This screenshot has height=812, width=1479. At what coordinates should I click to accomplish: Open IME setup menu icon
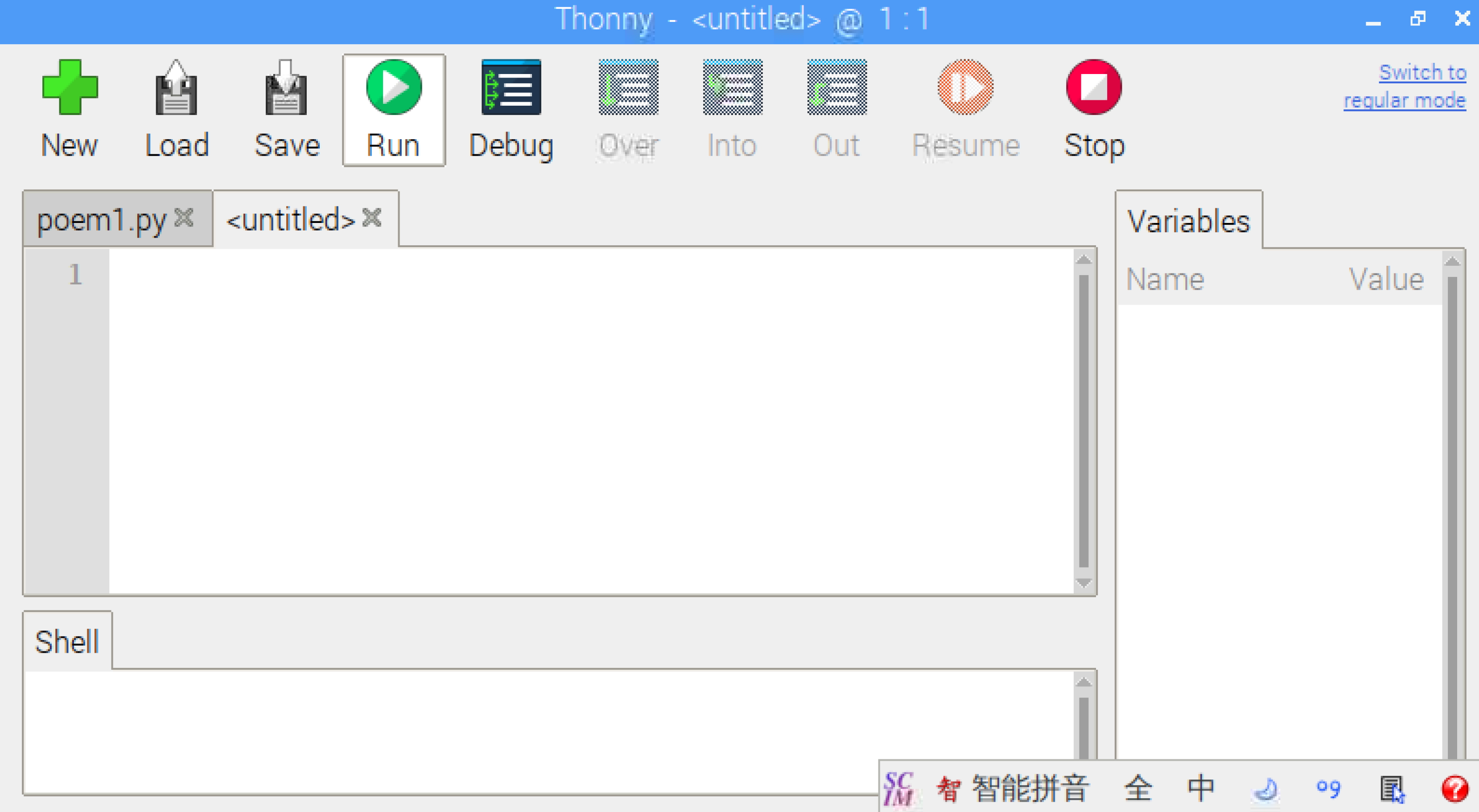[x=1392, y=789]
